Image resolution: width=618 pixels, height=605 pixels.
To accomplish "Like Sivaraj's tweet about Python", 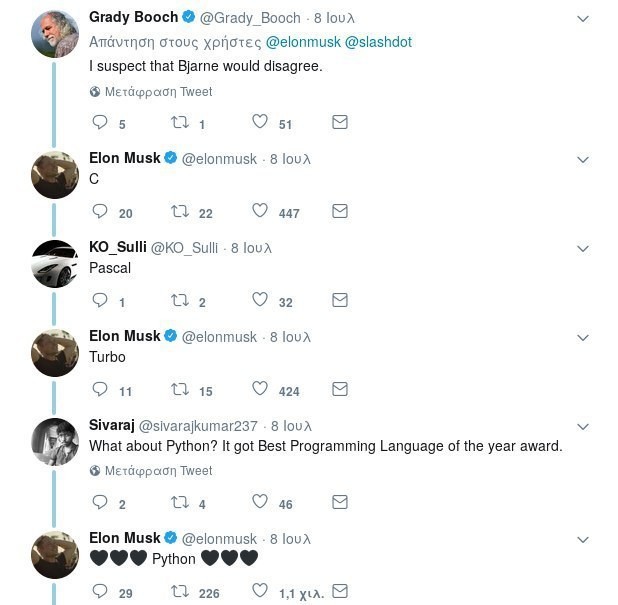I will coord(260,503).
